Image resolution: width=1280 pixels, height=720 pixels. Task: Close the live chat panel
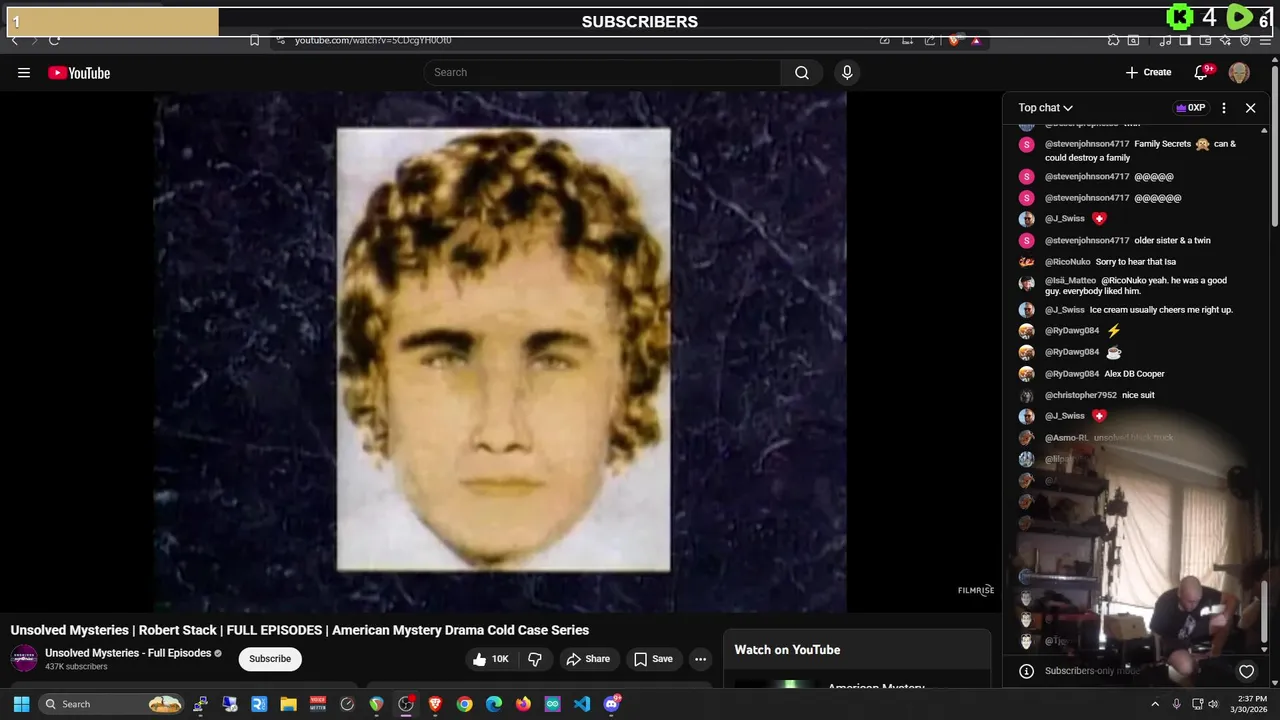pos(1250,107)
